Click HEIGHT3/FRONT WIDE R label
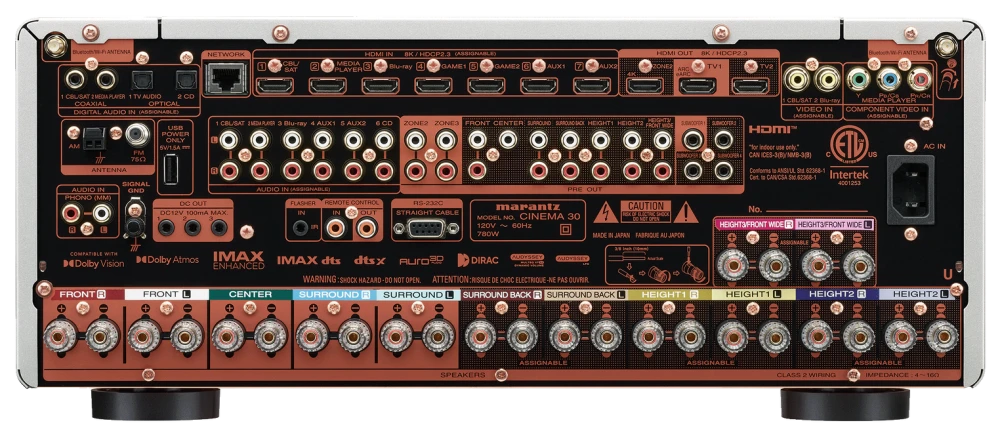This screenshot has width=1000, height=446. click(755, 225)
